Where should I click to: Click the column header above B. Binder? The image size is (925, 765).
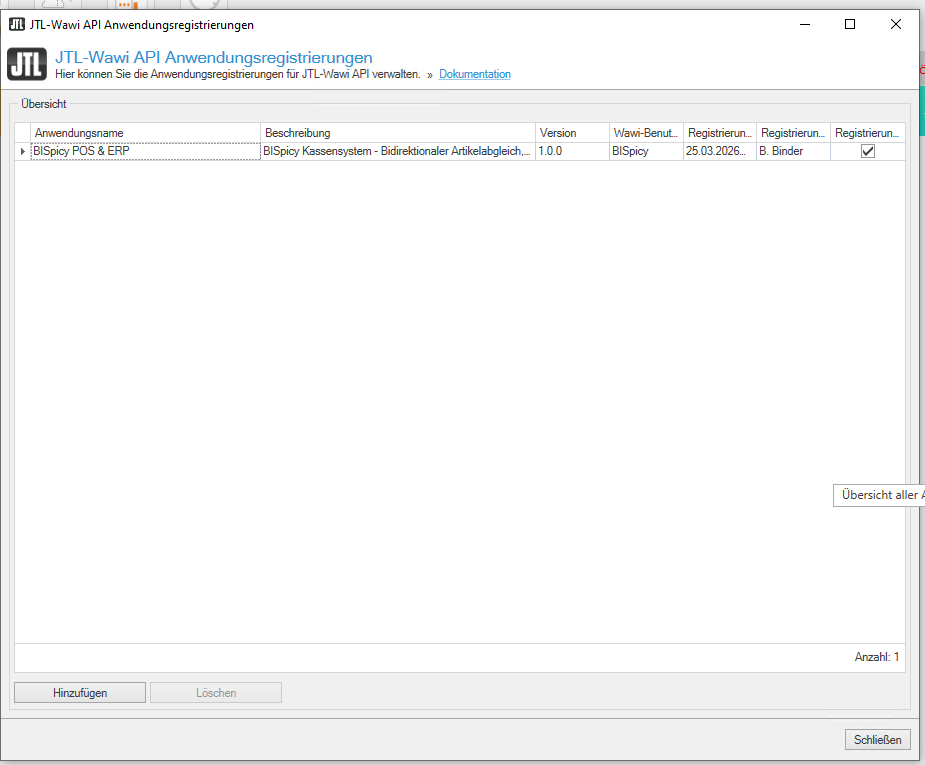coord(793,133)
